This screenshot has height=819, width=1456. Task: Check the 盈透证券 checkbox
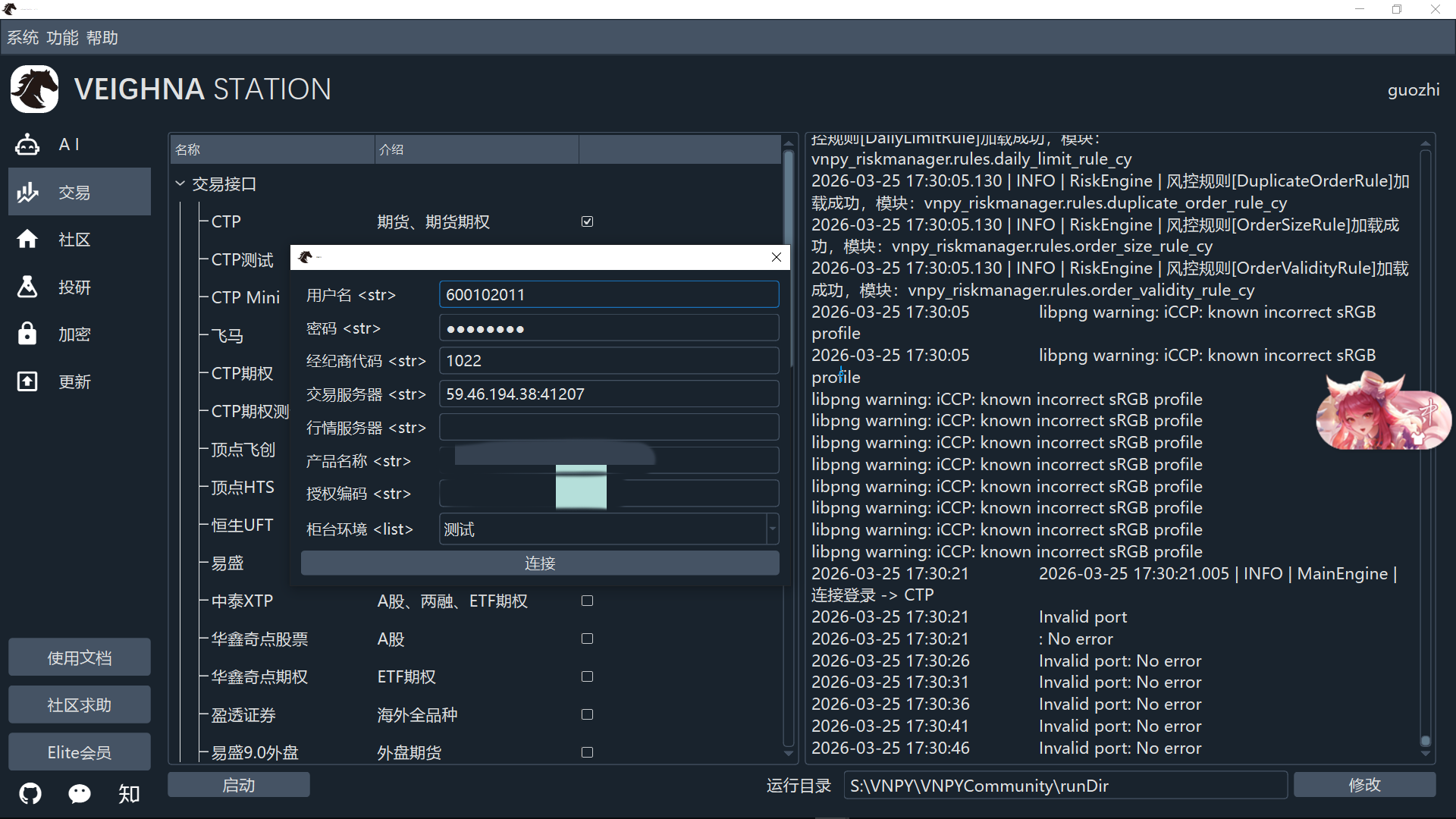point(587,714)
